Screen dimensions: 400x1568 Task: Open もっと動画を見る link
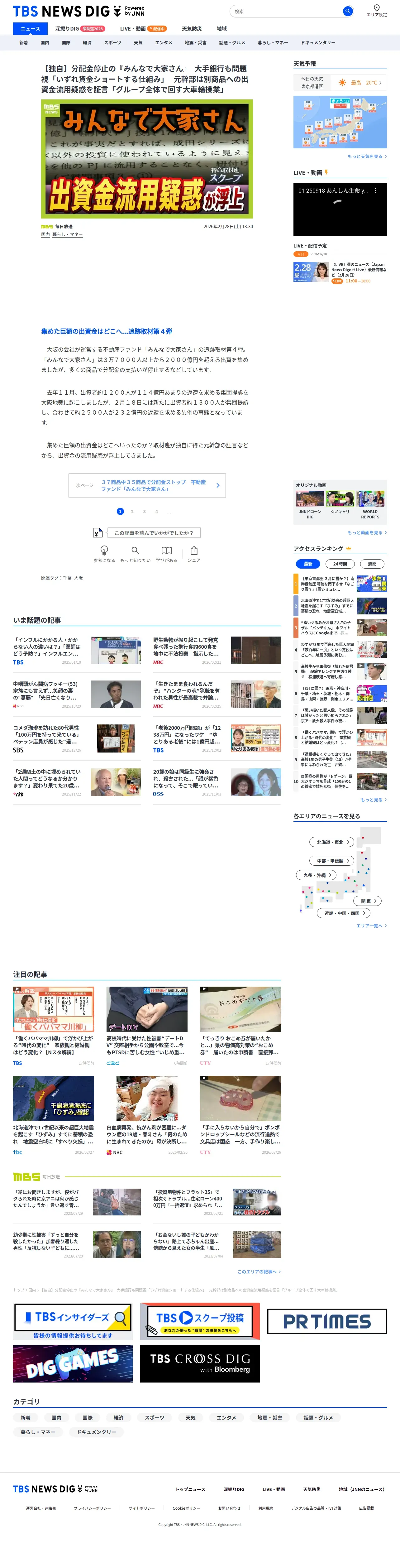click(x=367, y=533)
